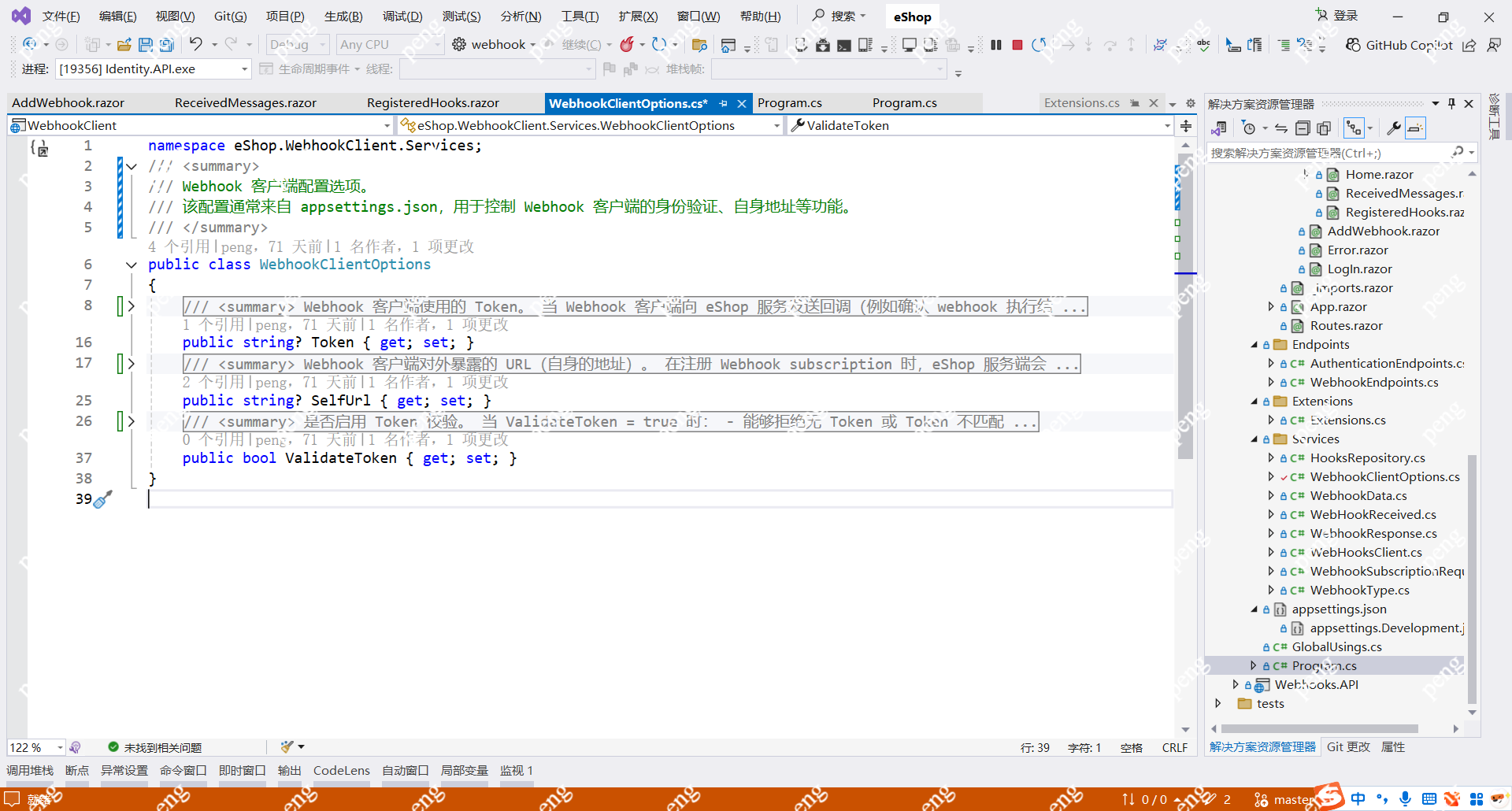Click the split editor plus icon
This screenshot has height=811, width=1512.
[x=1186, y=126]
